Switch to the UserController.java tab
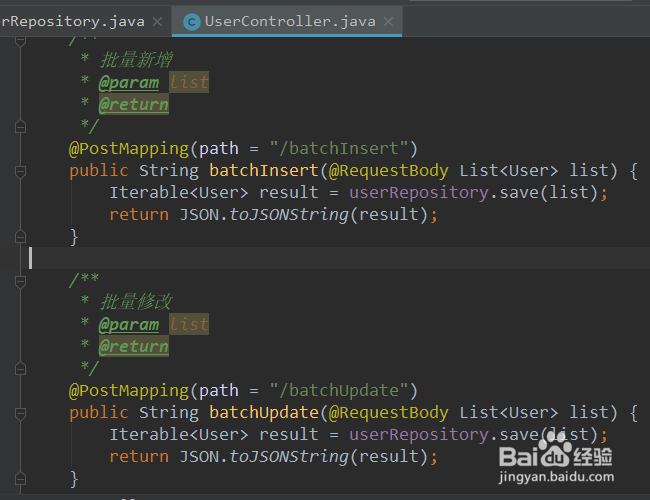The width and height of the screenshot is (650, 500). 287,21
